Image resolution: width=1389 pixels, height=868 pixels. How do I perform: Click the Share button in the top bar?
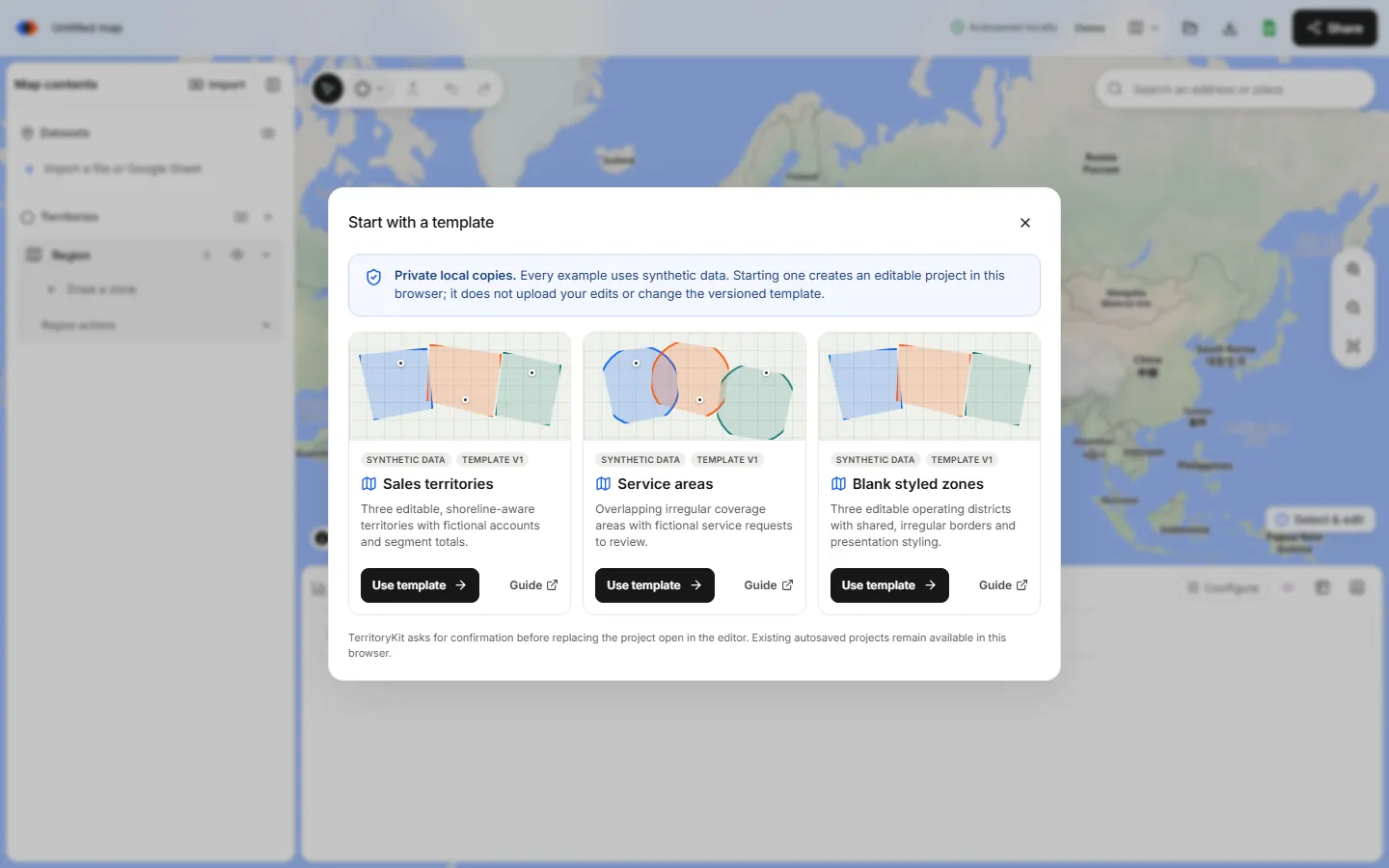point(1335,28)
